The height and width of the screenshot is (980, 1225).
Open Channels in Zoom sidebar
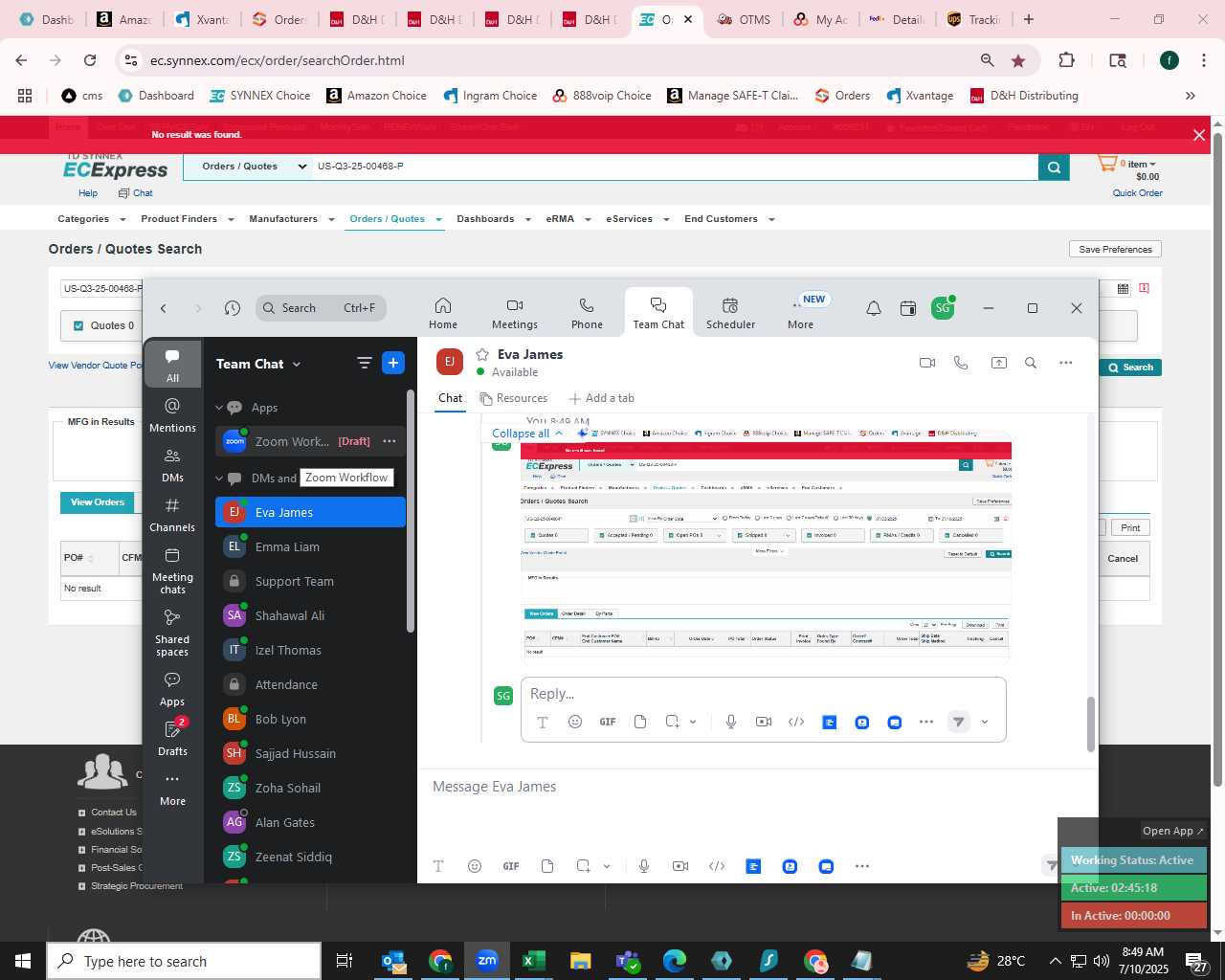(172, 515)
